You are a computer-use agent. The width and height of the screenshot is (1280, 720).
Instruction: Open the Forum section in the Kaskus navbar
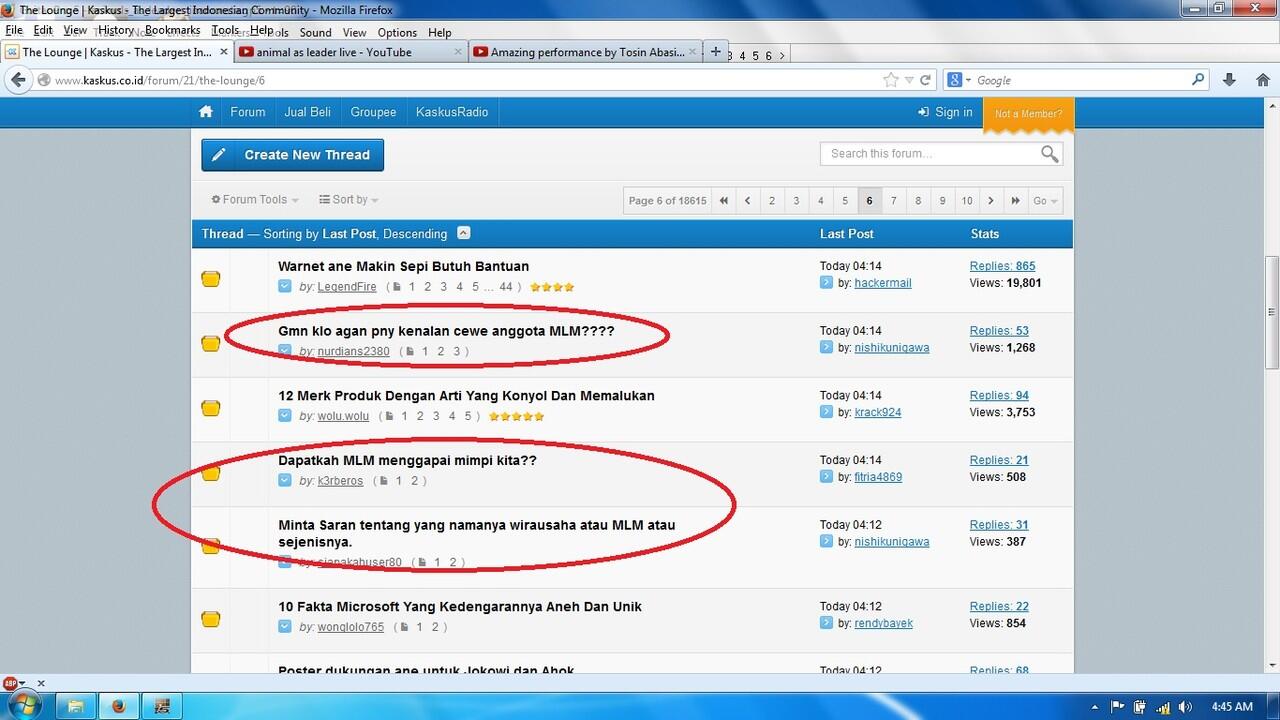(248, 112)
